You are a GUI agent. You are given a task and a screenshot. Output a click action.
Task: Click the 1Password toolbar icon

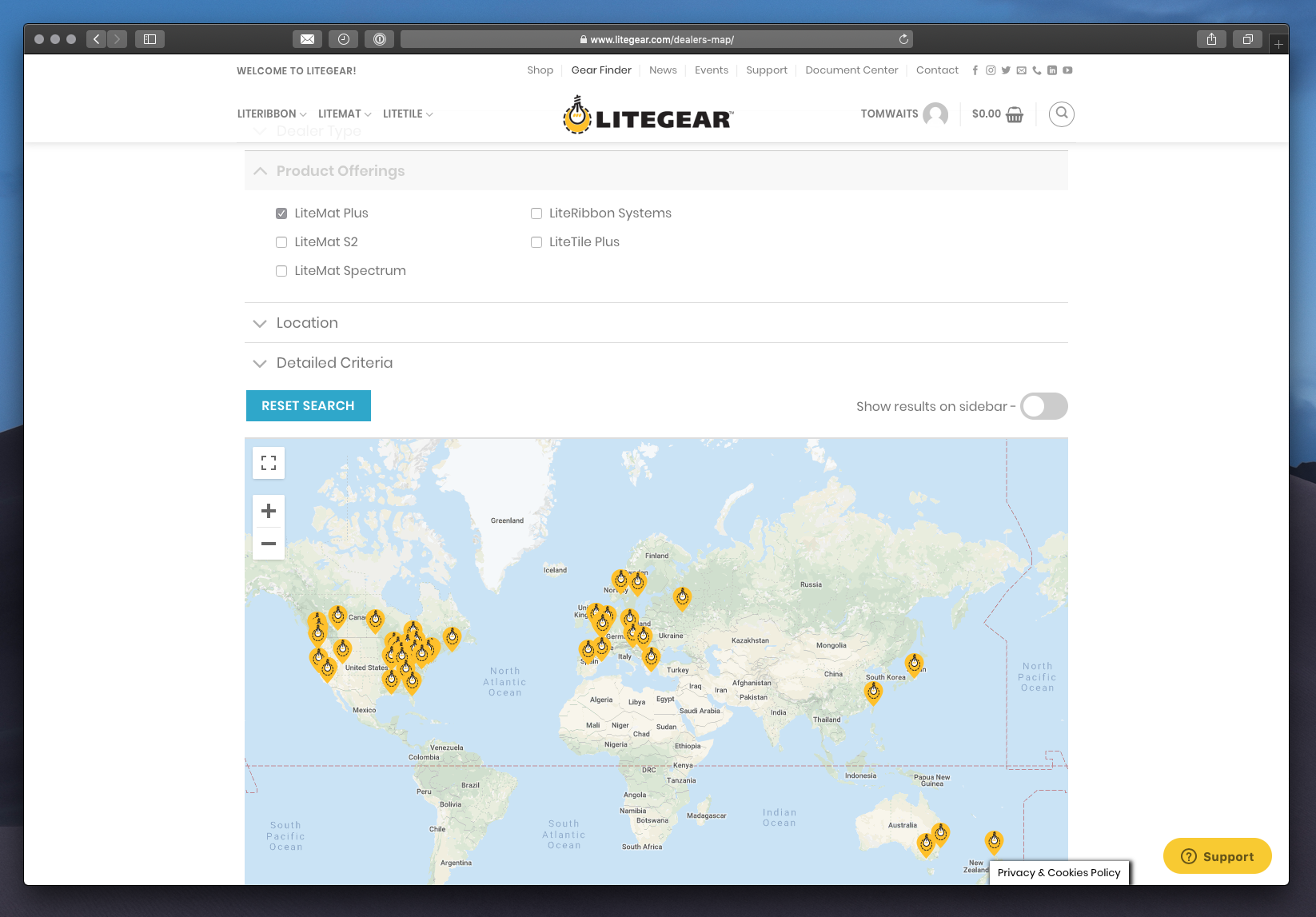tap(380, 39)
